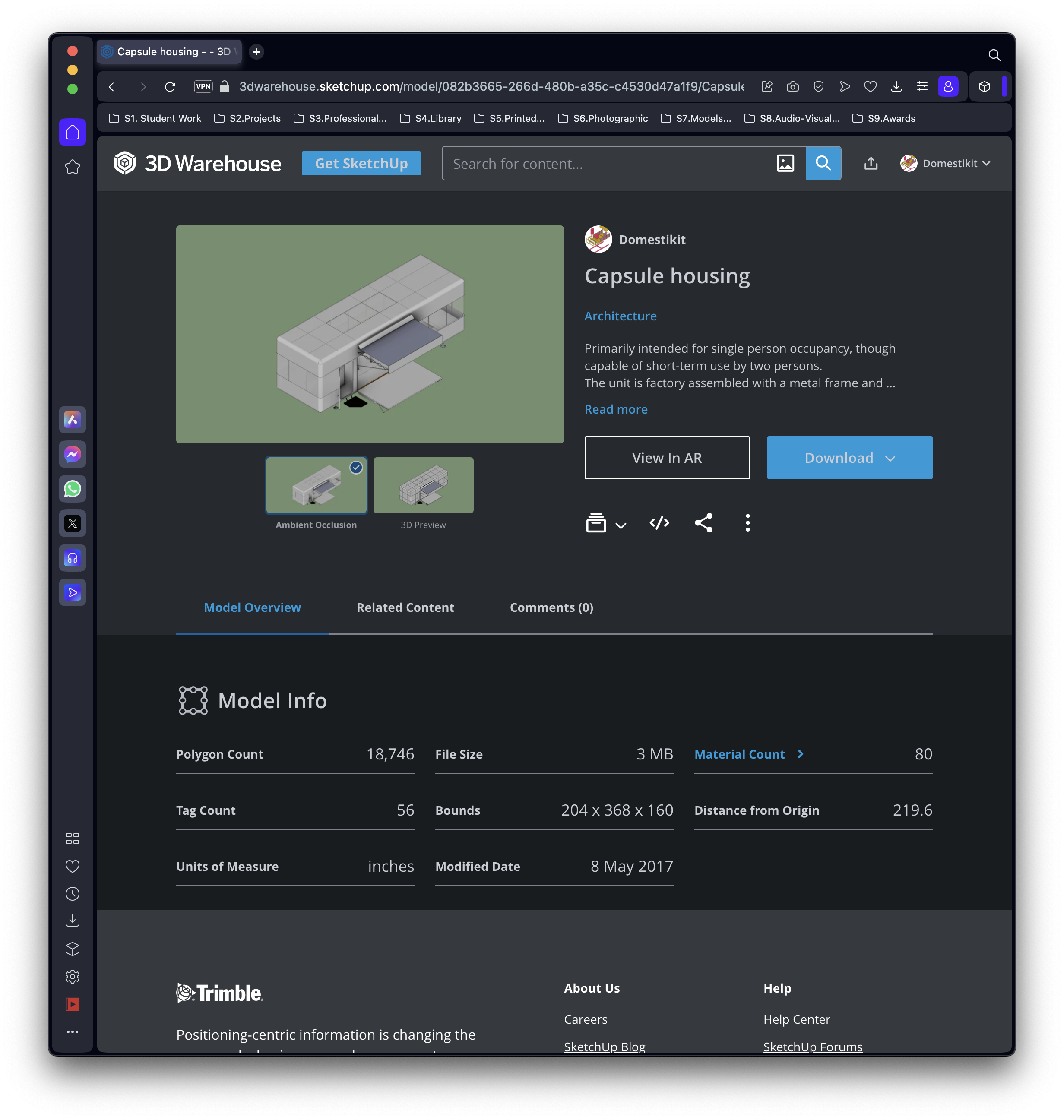Click the Get SketchUp button
1064x1120 pixels.
point(361,163)
